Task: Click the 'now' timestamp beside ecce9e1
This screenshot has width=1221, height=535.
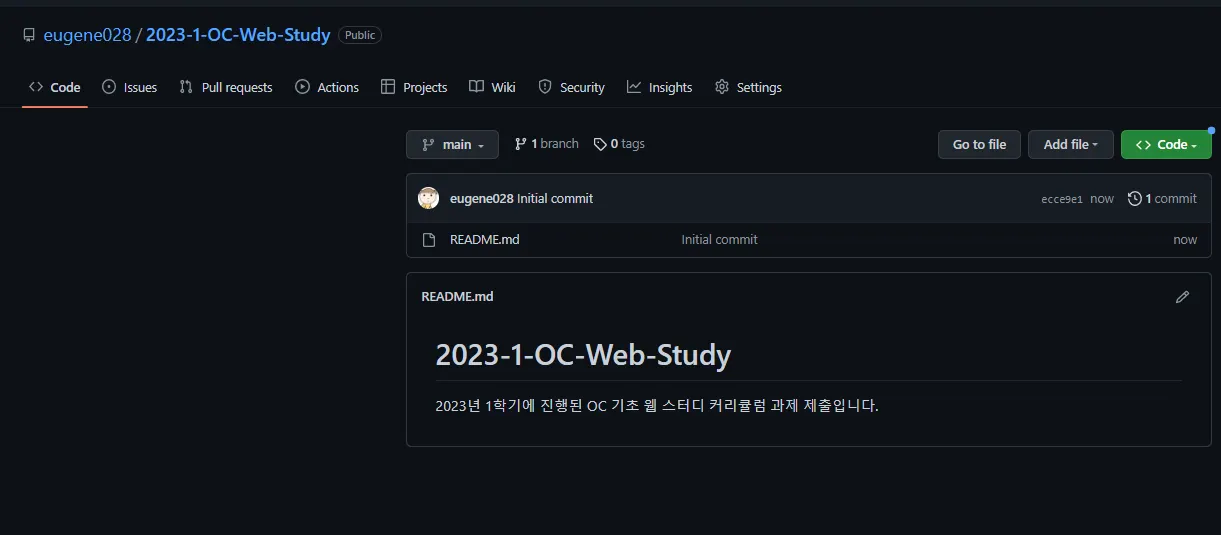Action: click(x=1102, y=199)
